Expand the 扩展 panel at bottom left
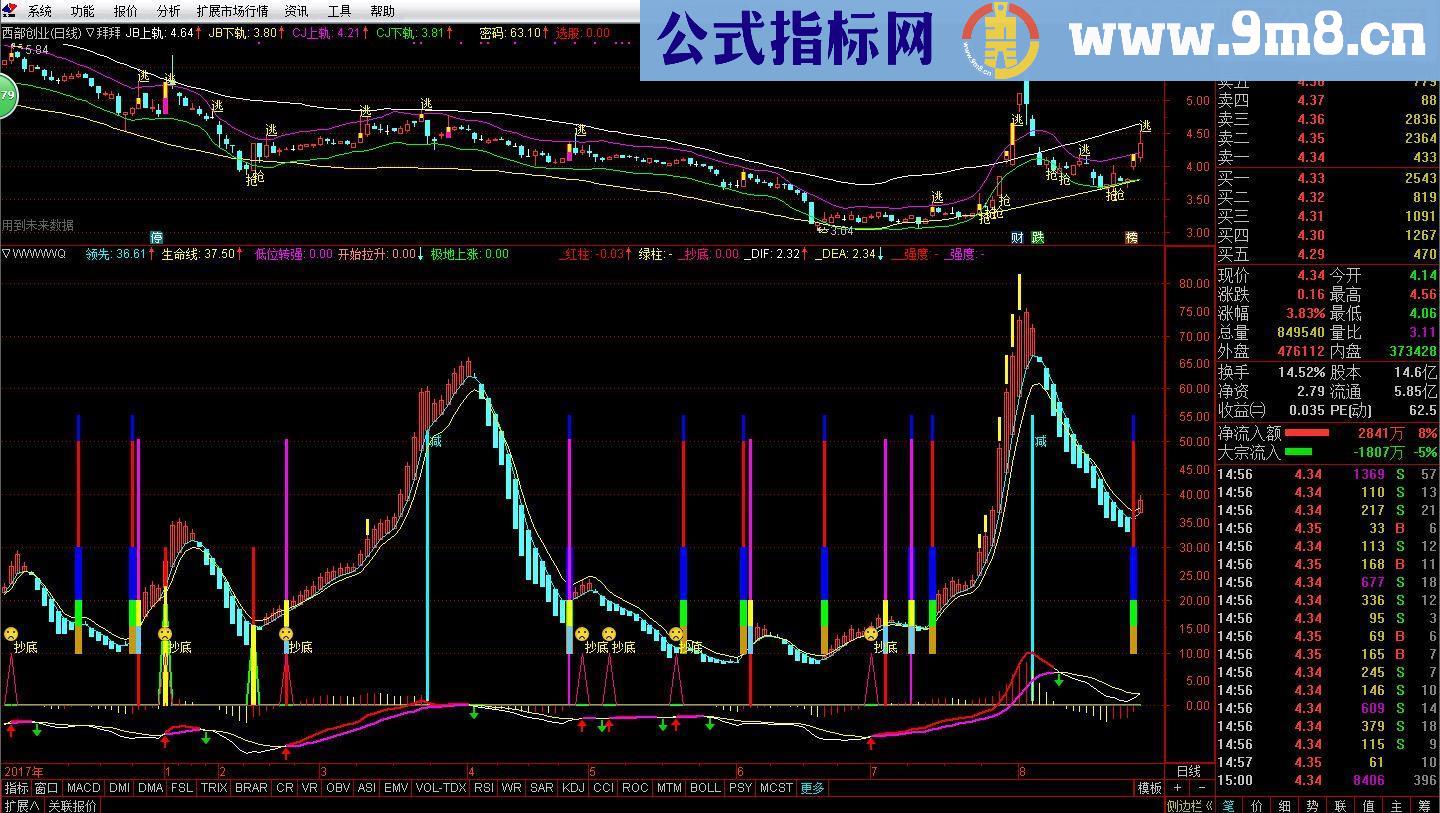The width and height of the screenshot is (1440, 813). (x=22, y=804)
